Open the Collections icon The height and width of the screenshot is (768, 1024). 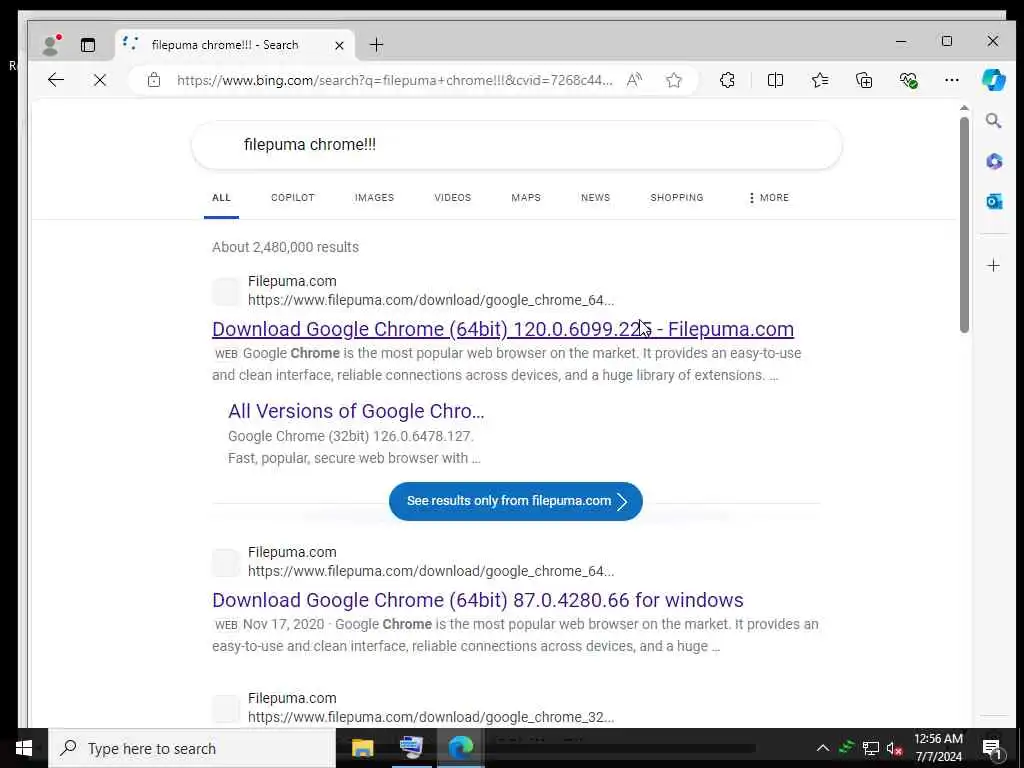pyautogui.click(x=864, y=80)
